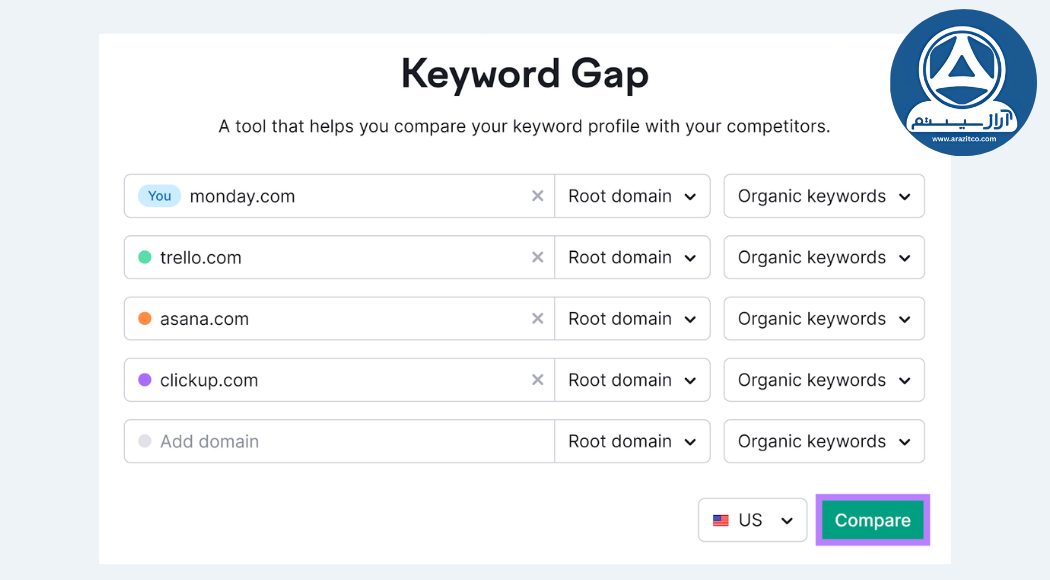1050x580 pixels.
Task: Click the Arazitco logo in the corner
Action: point(962,82)
